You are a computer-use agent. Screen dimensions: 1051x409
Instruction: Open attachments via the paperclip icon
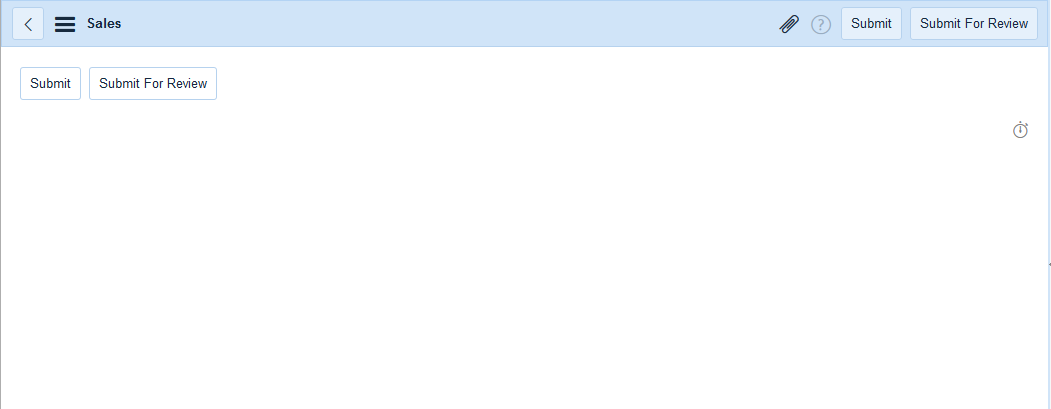pyautogui.click(x=789, y=24)
